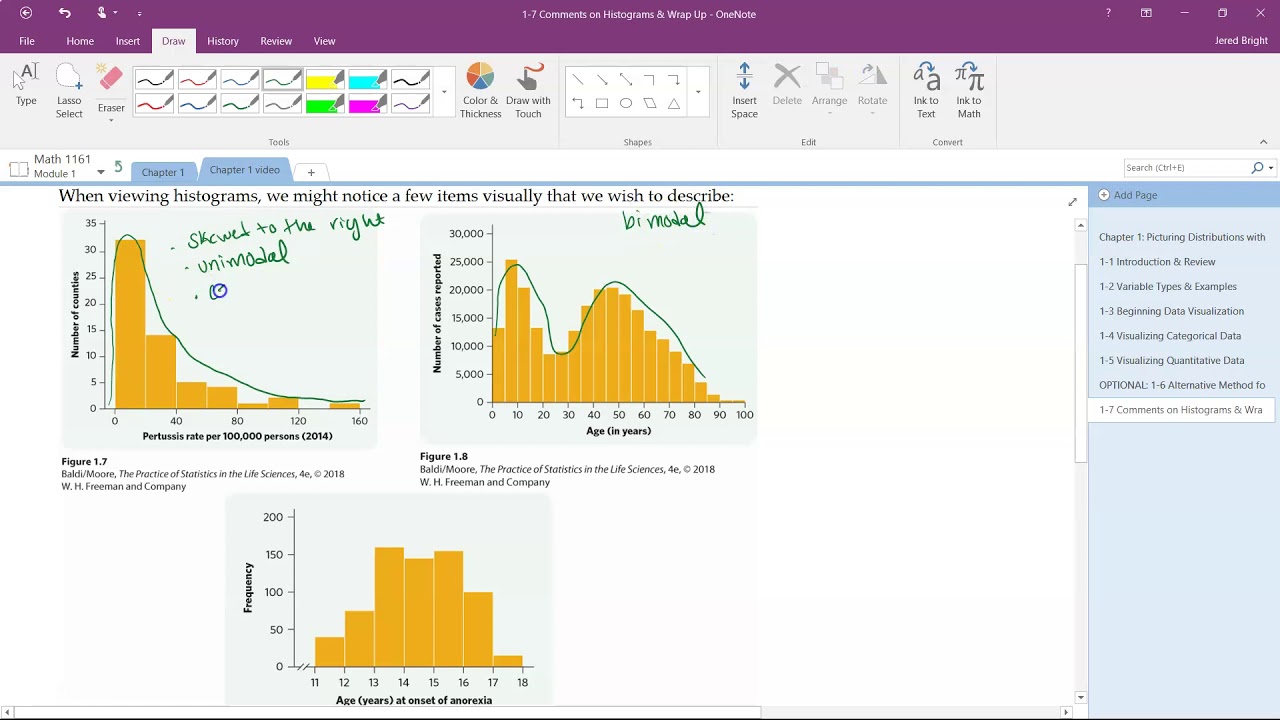Select the magenta highlighter
1280x720 pixels.
click(367, 104)
